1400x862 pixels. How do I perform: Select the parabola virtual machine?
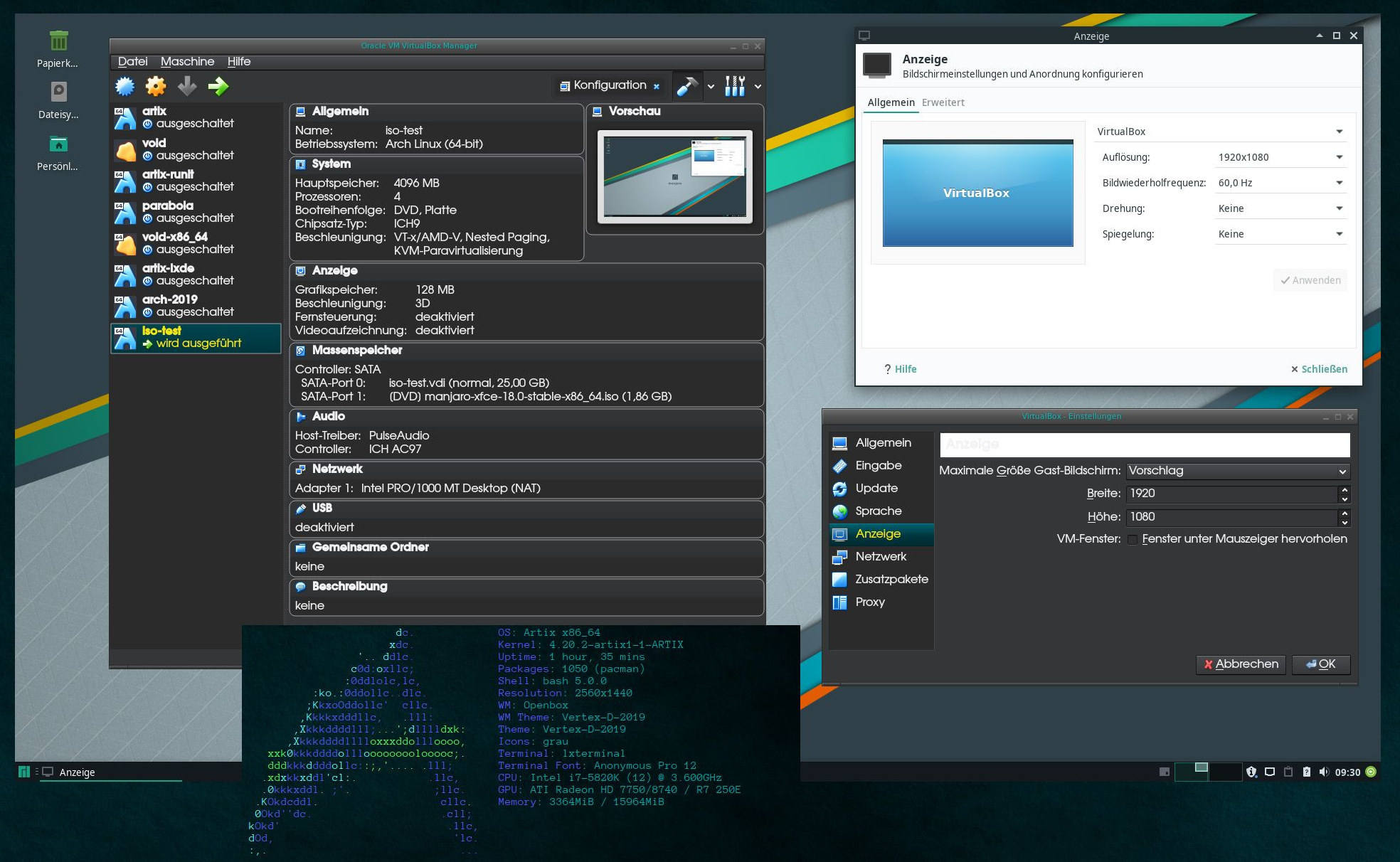pos(196,212)
